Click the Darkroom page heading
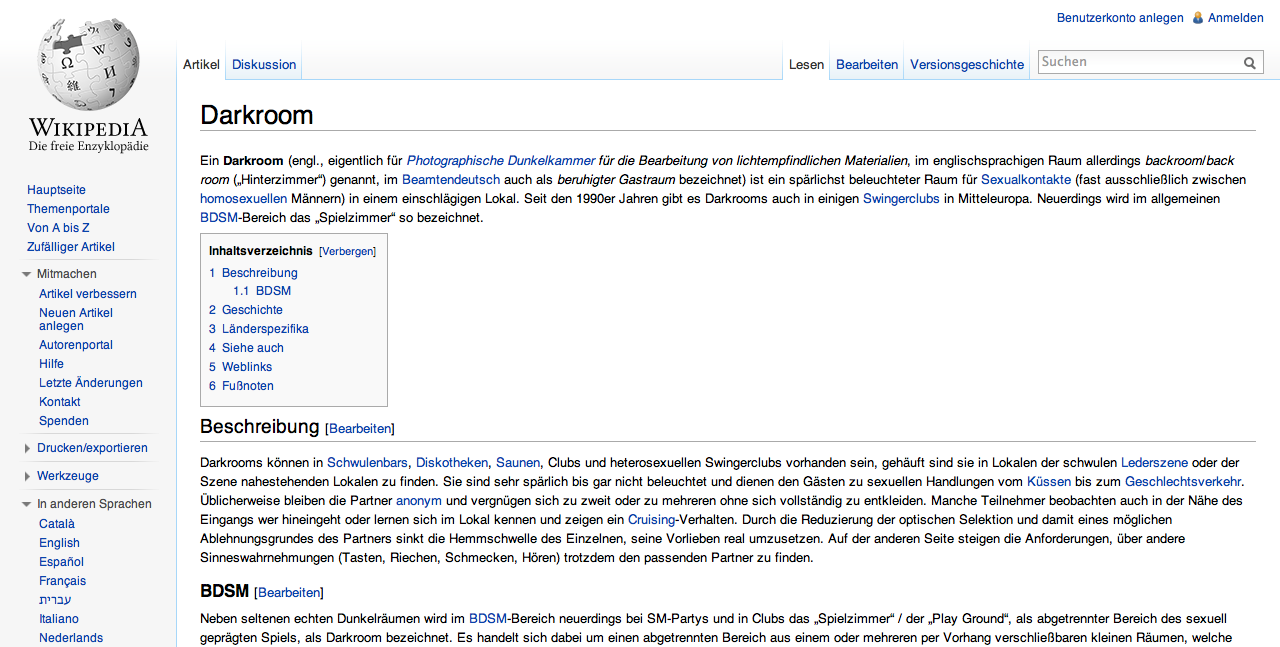 [x=257, y=115]
